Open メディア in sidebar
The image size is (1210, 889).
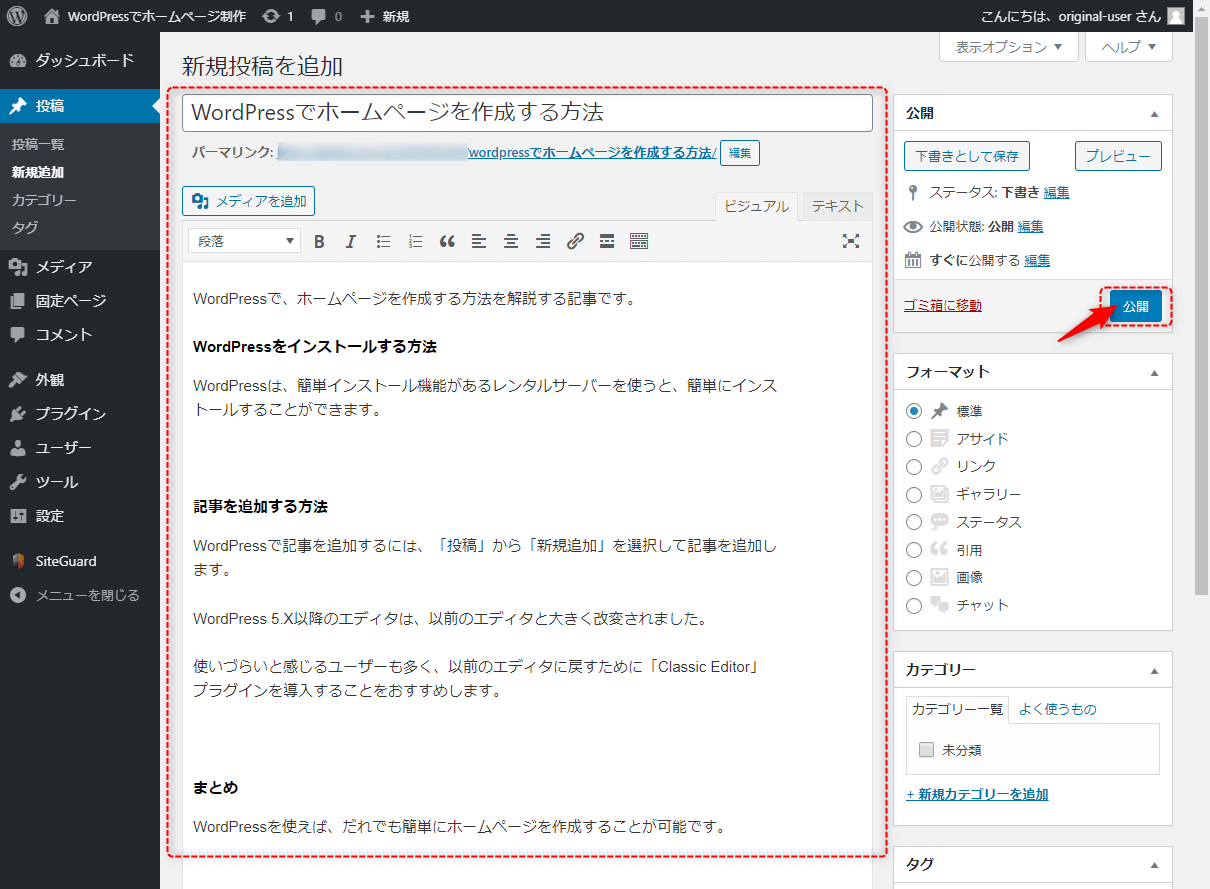80,267
